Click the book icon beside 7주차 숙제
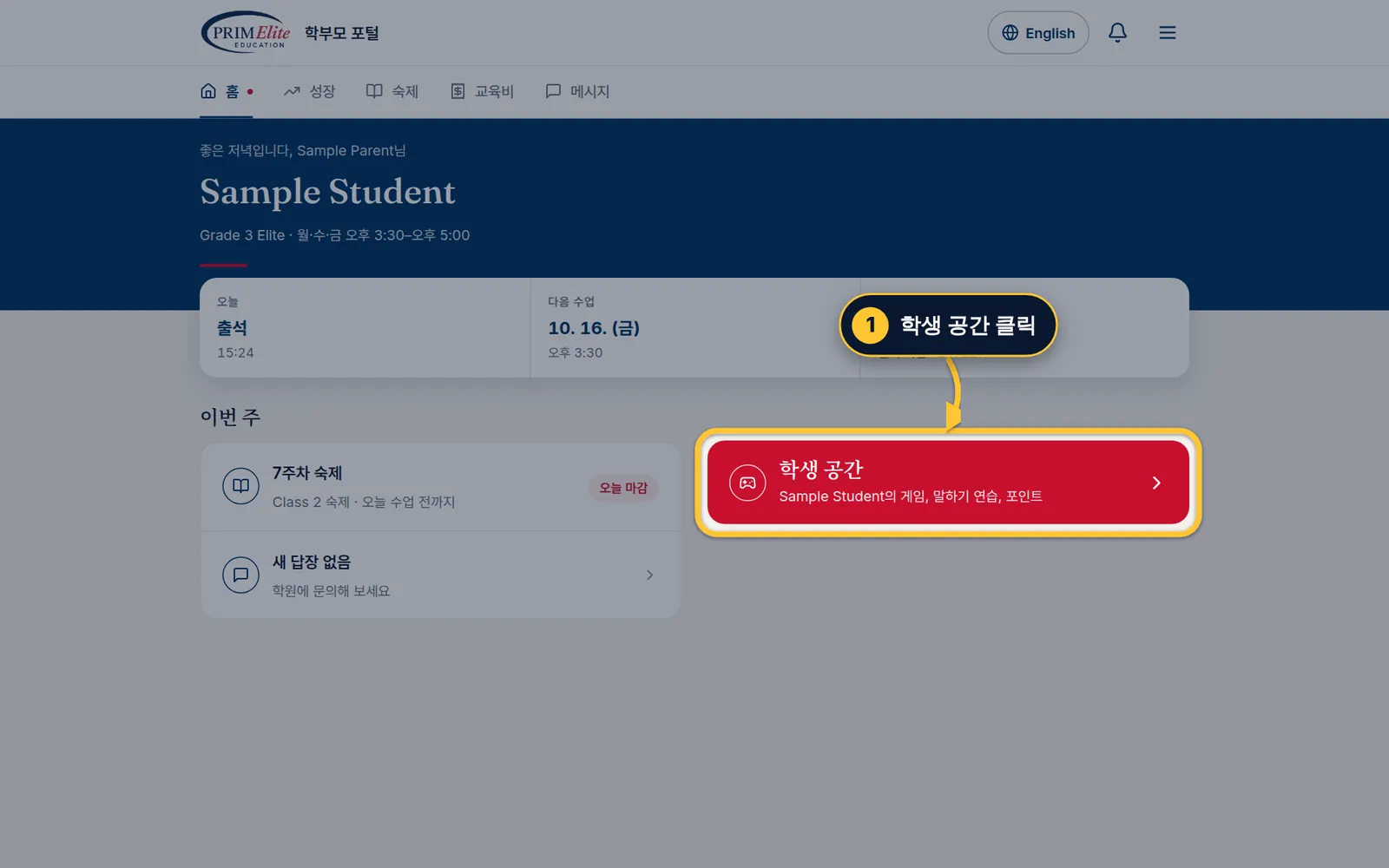 [x=240, y=486]
